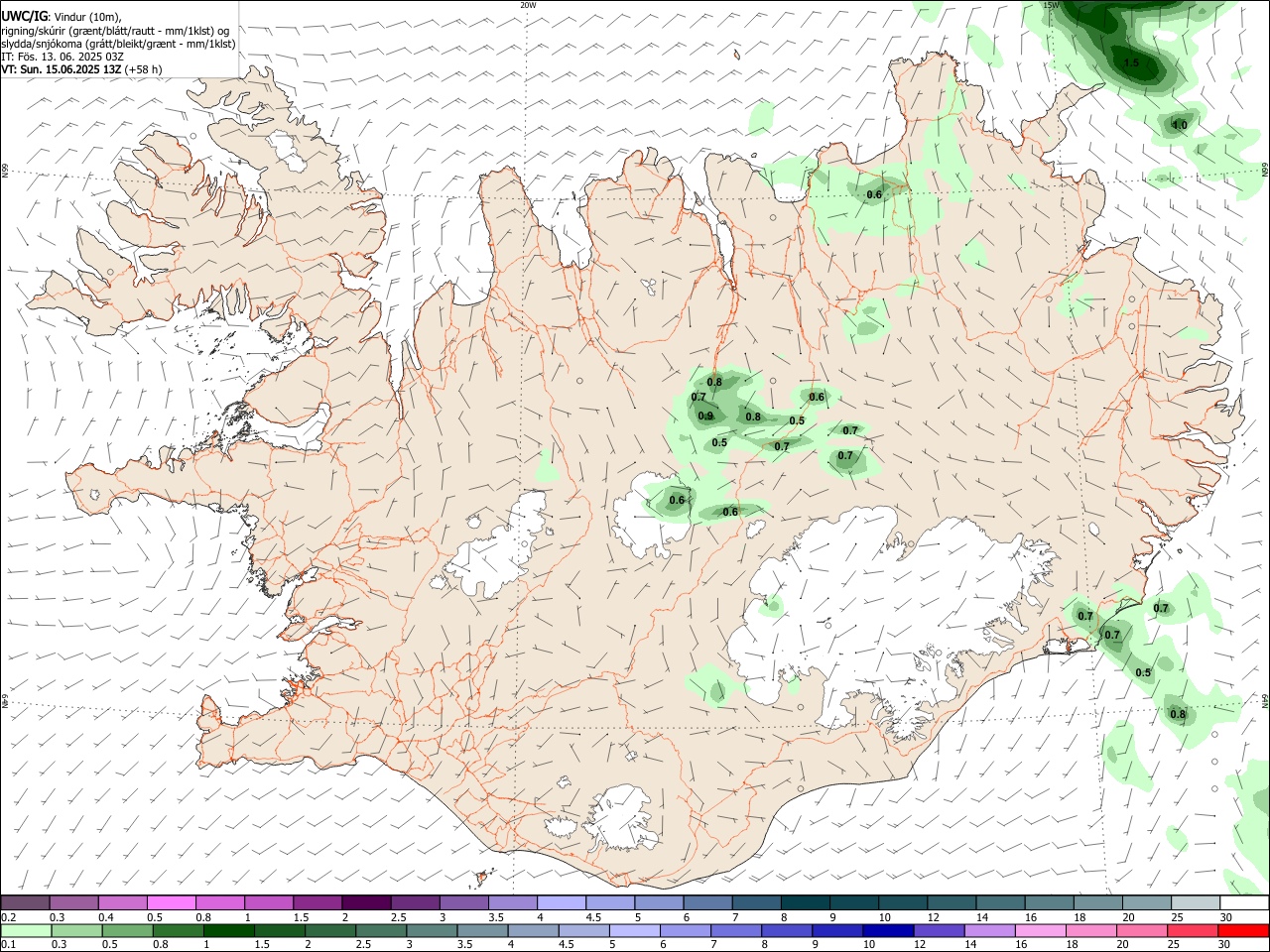Click the light lavender 4–4.5 swatch, upper legend row
The height and width of the screenshot is (952, 1270).
point(561,902)
